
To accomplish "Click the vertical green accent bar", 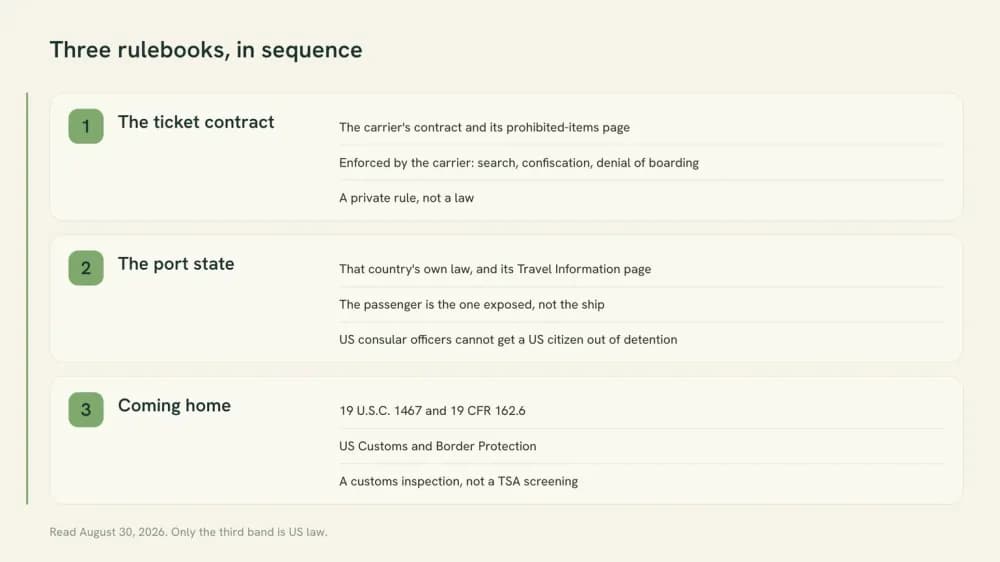I will (27, 299).
